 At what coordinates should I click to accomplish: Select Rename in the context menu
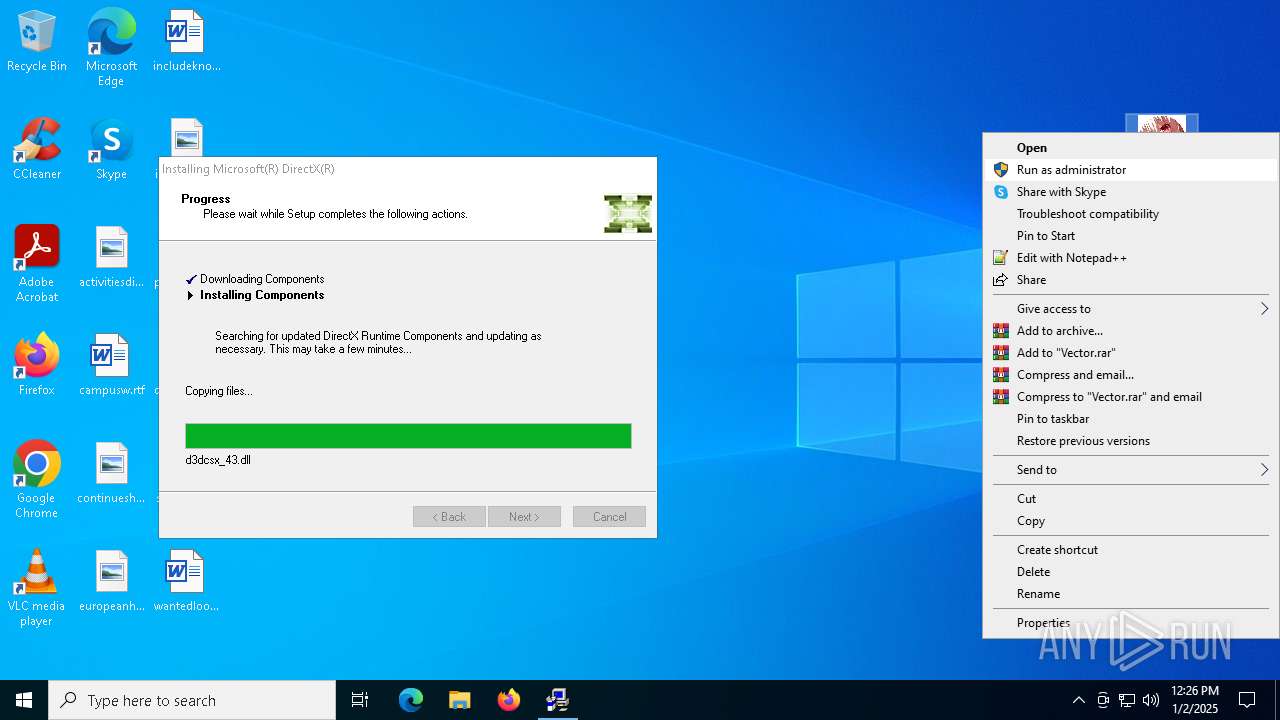point(1131,594)
